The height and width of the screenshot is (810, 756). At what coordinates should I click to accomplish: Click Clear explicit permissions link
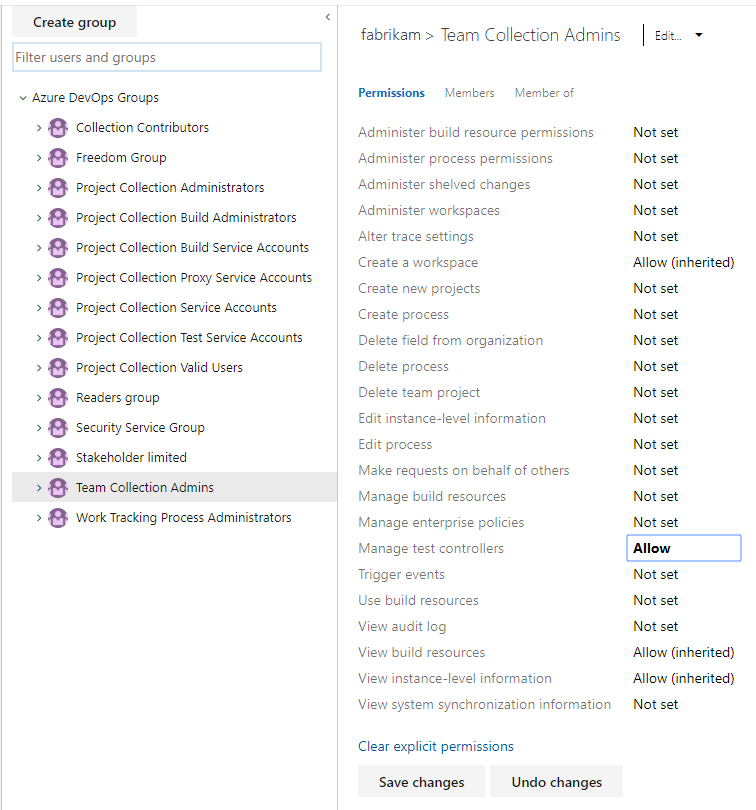pos(435,746)
